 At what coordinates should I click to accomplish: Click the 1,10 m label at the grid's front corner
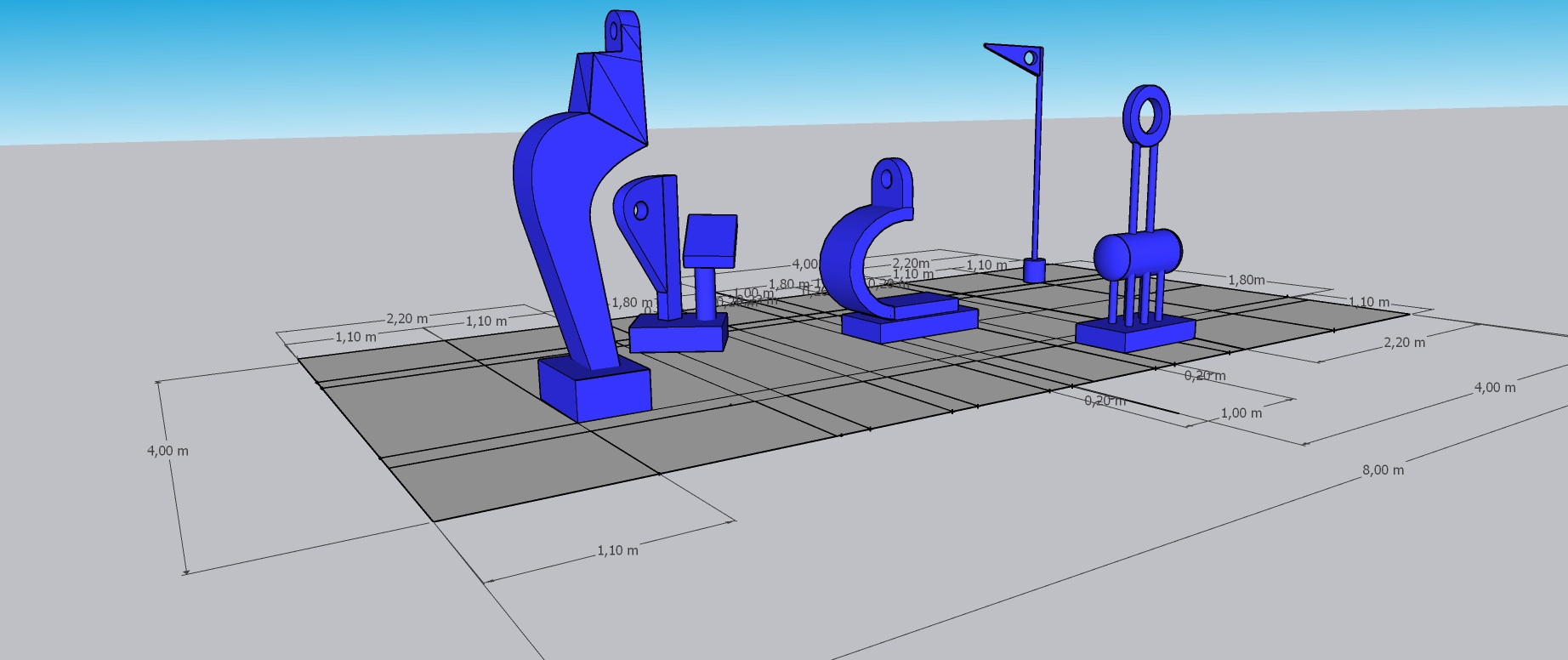click(x=617, y=550)
